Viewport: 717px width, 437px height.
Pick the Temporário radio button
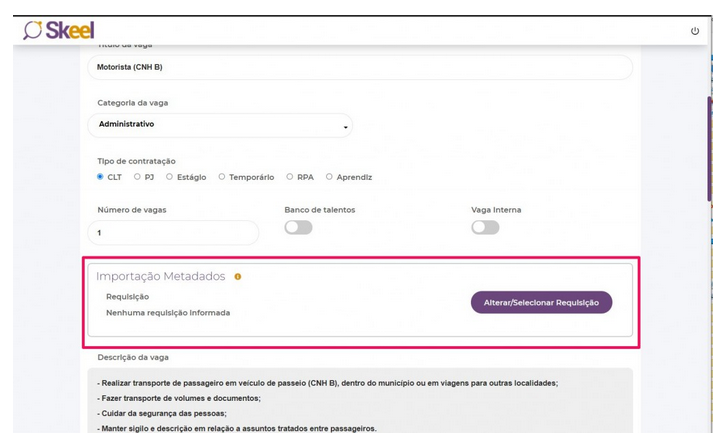(x=222, y=177)
